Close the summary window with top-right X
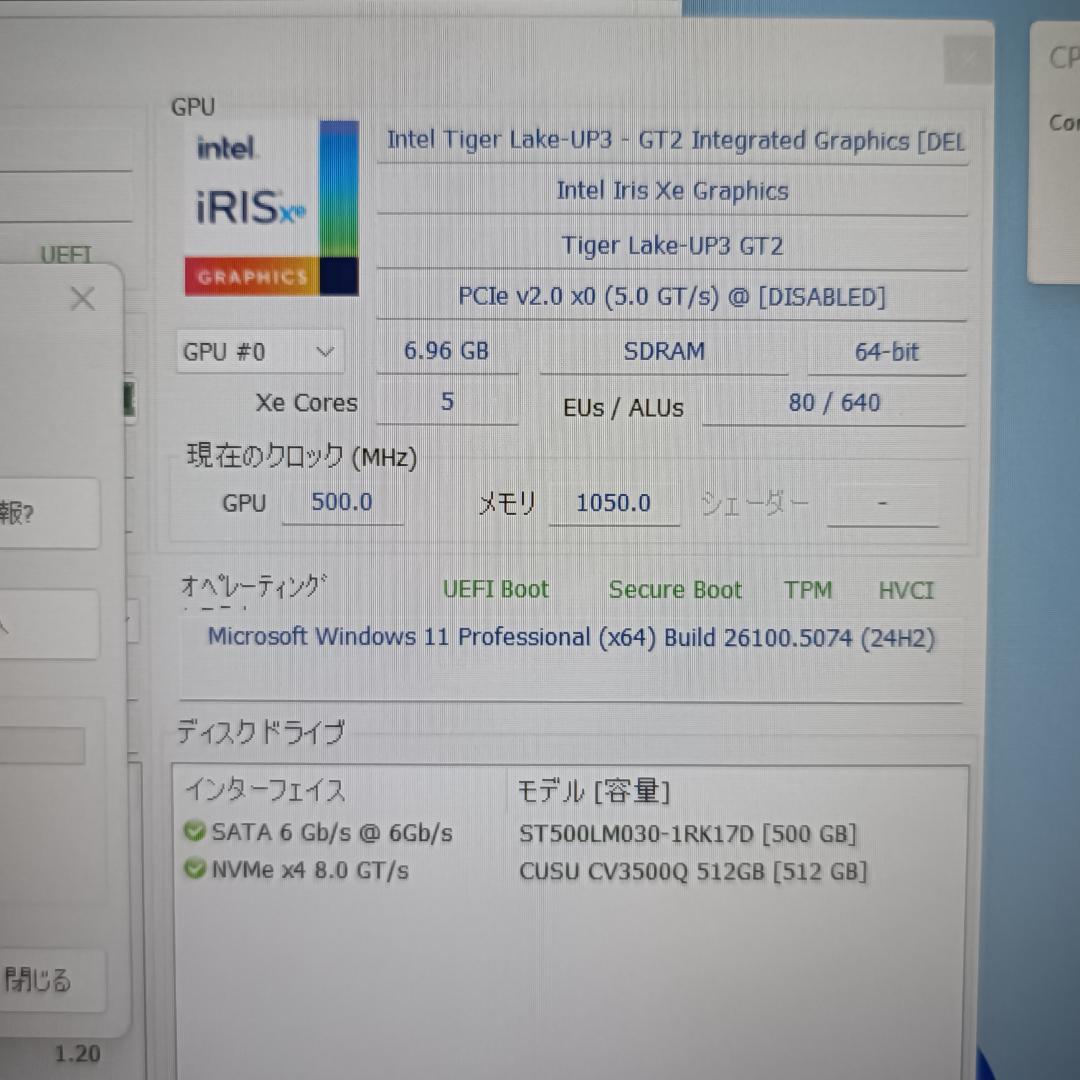 click(968, 60)
